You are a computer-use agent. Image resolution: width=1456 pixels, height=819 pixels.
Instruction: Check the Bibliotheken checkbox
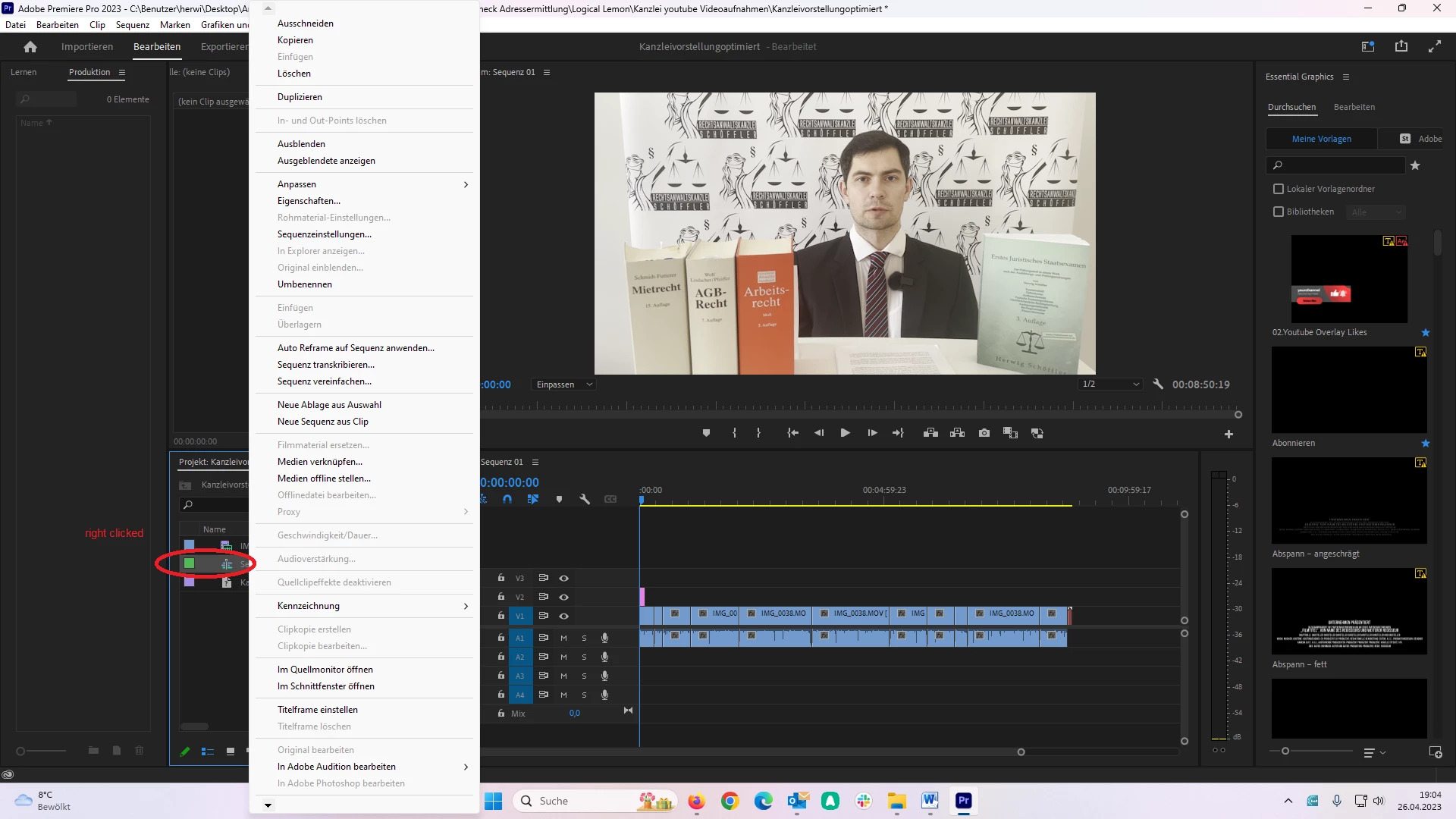coord(1279,212)
